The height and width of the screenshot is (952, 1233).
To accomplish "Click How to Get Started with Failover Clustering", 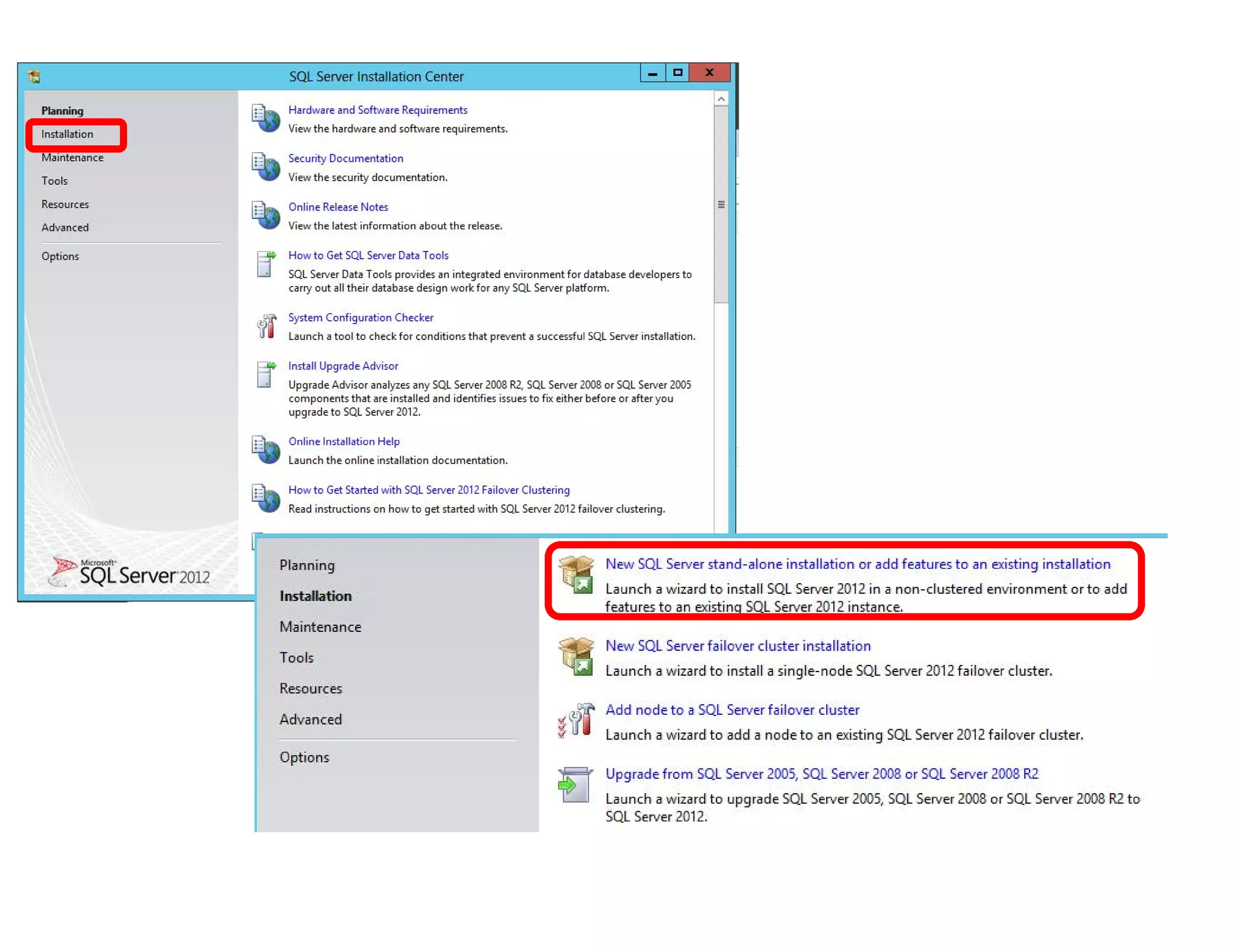I will [429, 490].
